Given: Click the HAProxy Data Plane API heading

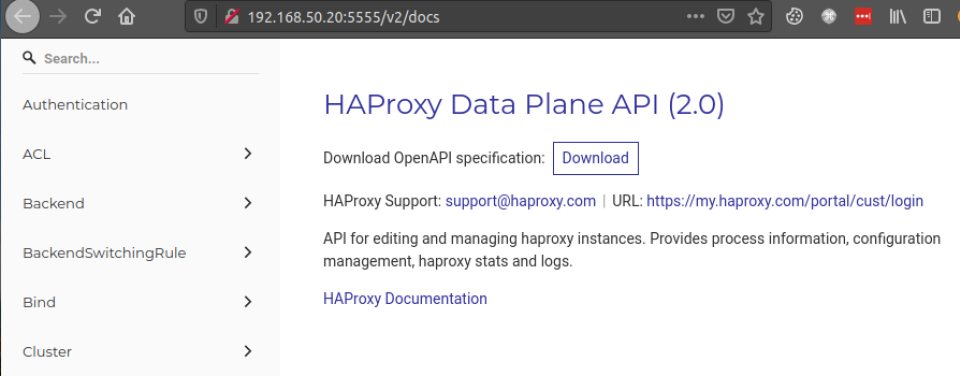Looking at the screenshot, I should pos(523,105).
